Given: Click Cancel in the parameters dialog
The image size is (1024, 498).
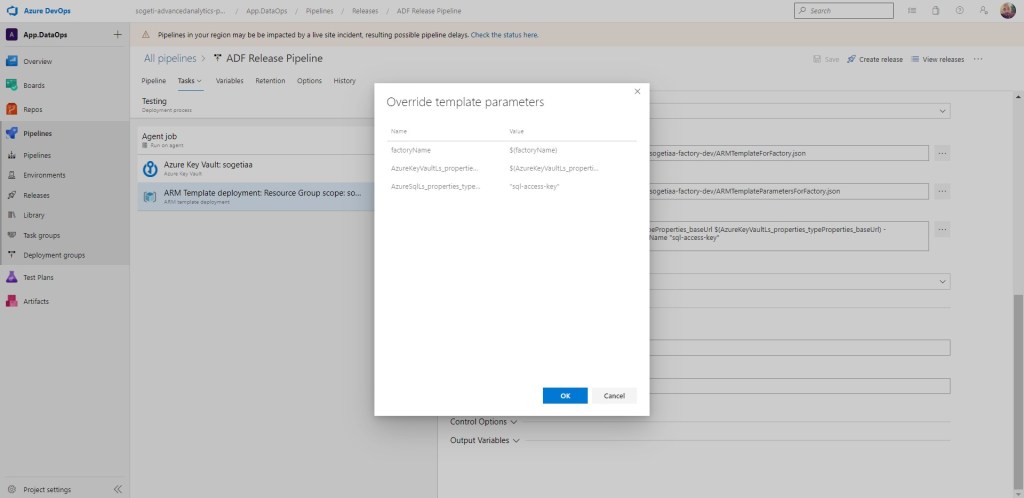Looking at the screenshot, I should [614, 396].
